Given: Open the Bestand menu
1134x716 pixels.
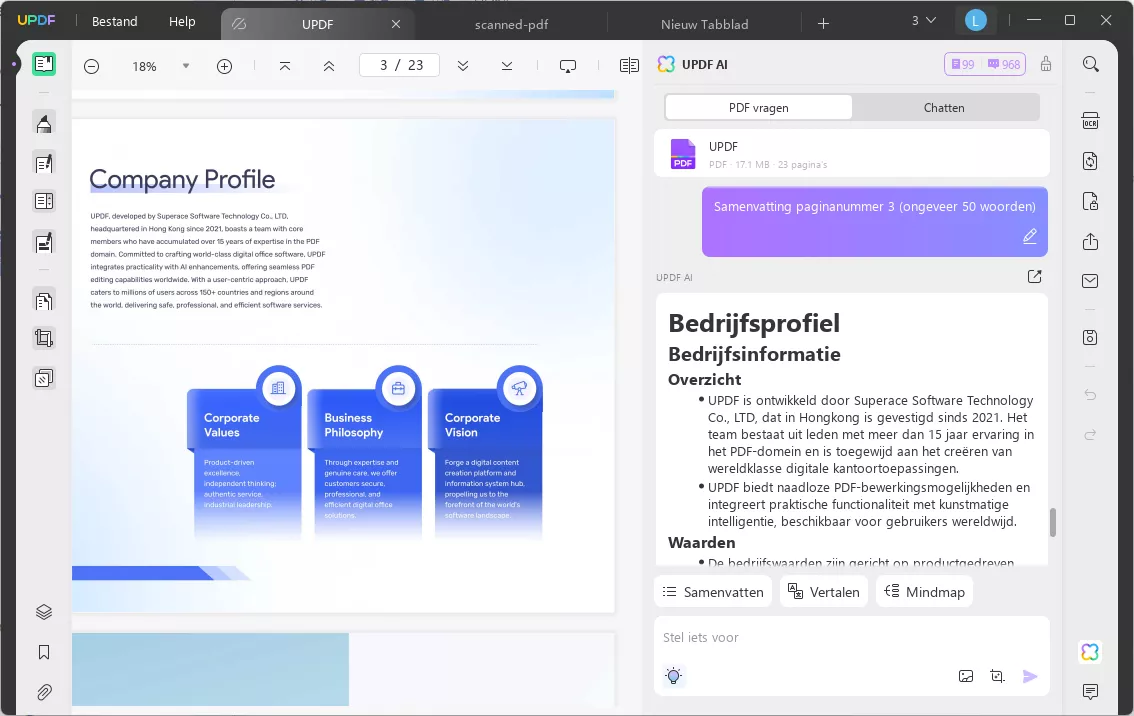Looking at the screenshot, I should coord(114,22).
